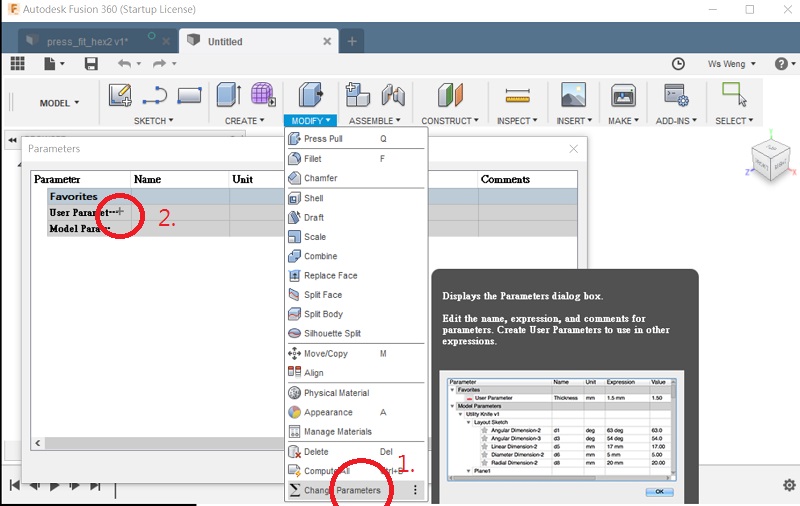Open timeline settings gear icon
This screenshot has height=506, width=800.
pos(789,485)
